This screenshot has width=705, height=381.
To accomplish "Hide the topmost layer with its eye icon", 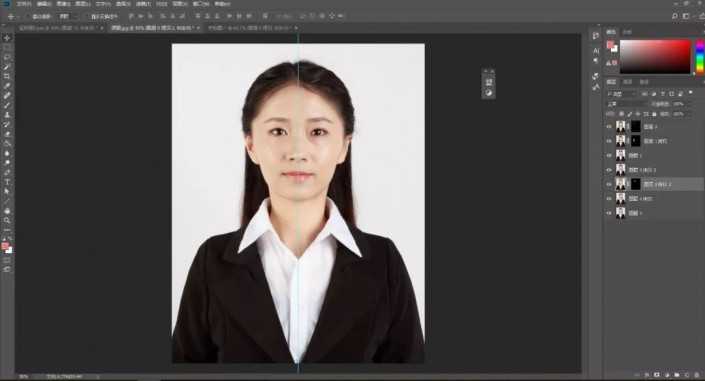I will coord(609,127).
